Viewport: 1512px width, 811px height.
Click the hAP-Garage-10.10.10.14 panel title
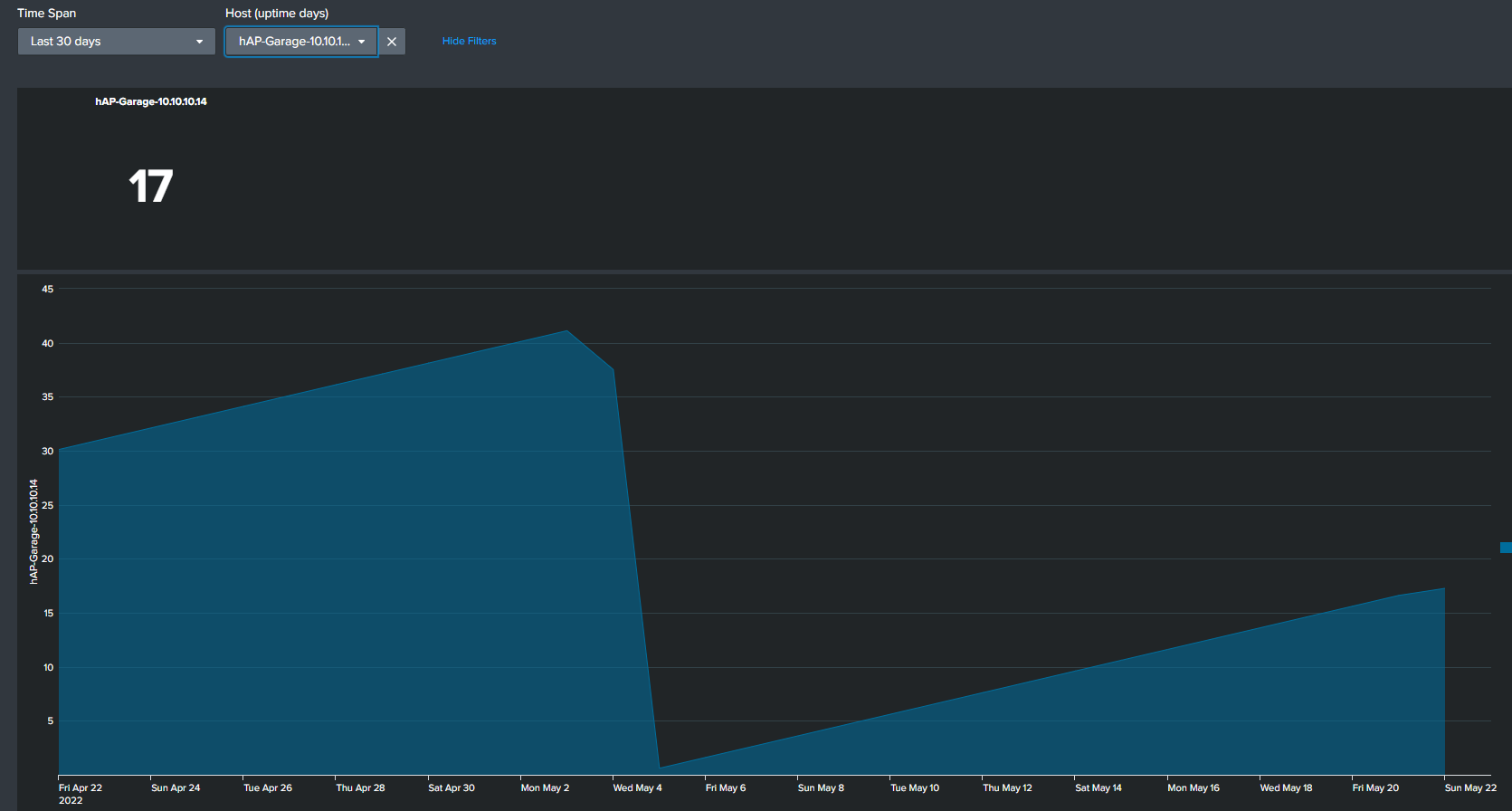(151, 101)
